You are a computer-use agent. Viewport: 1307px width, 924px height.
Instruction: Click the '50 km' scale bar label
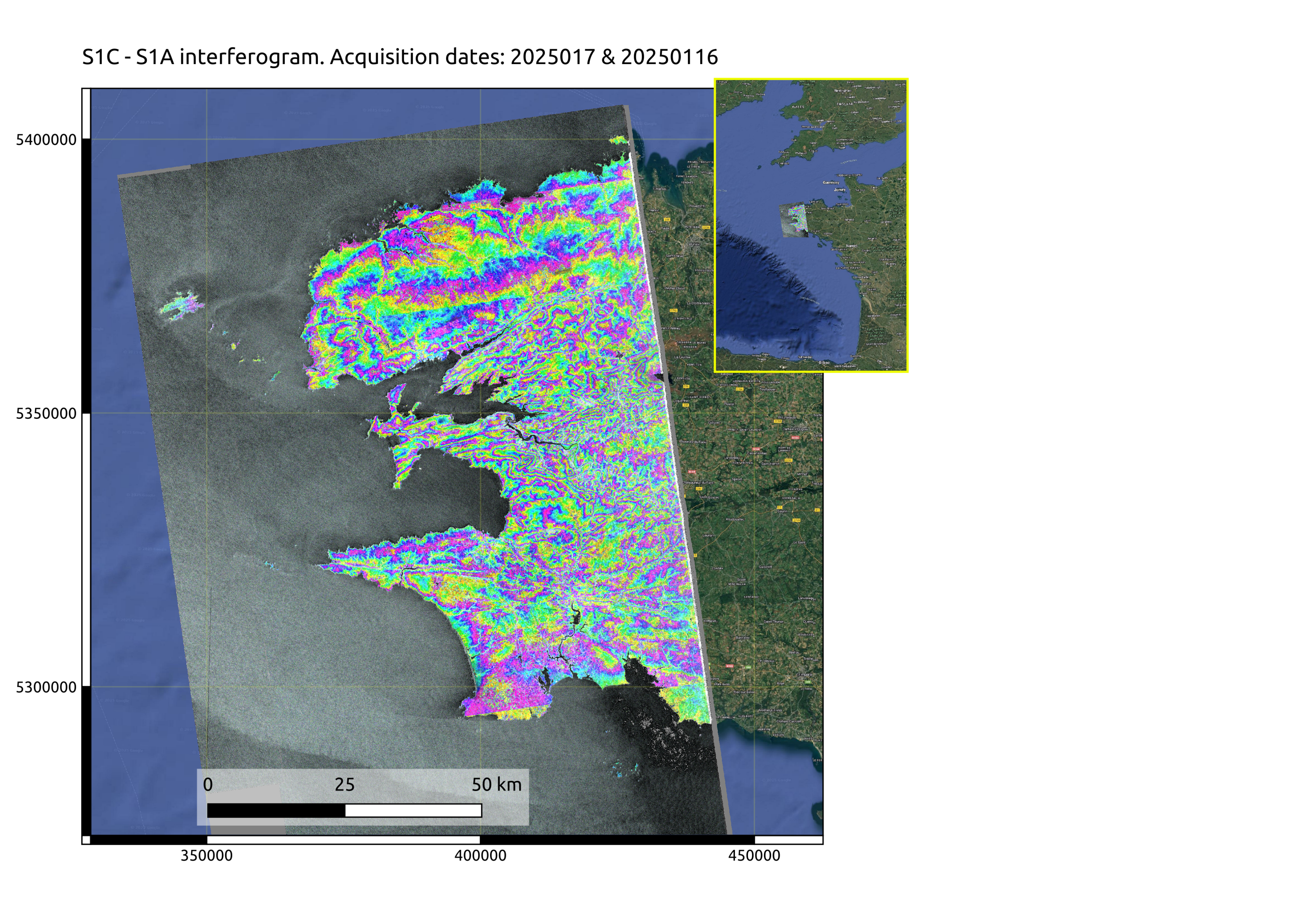(496, 785)
